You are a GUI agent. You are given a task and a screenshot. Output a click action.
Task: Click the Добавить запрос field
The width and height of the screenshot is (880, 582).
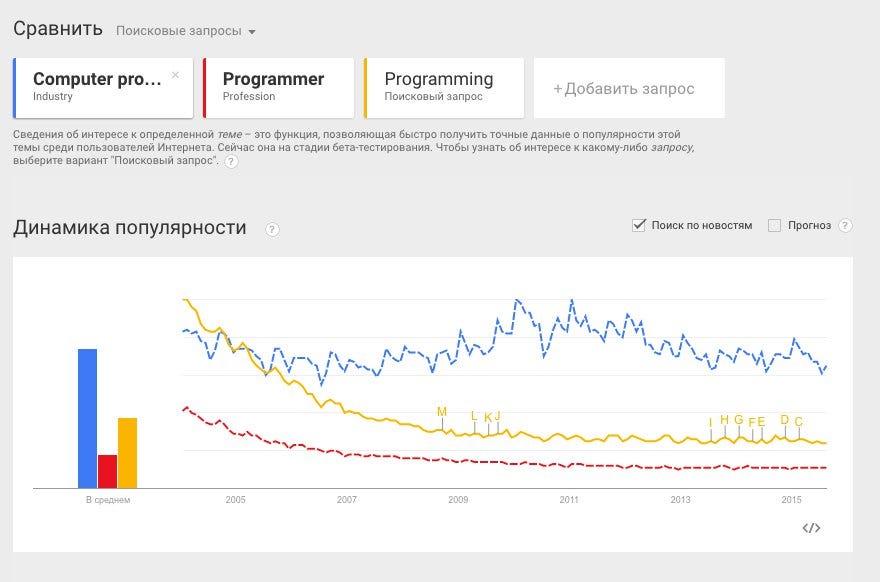tap(628, 88)
